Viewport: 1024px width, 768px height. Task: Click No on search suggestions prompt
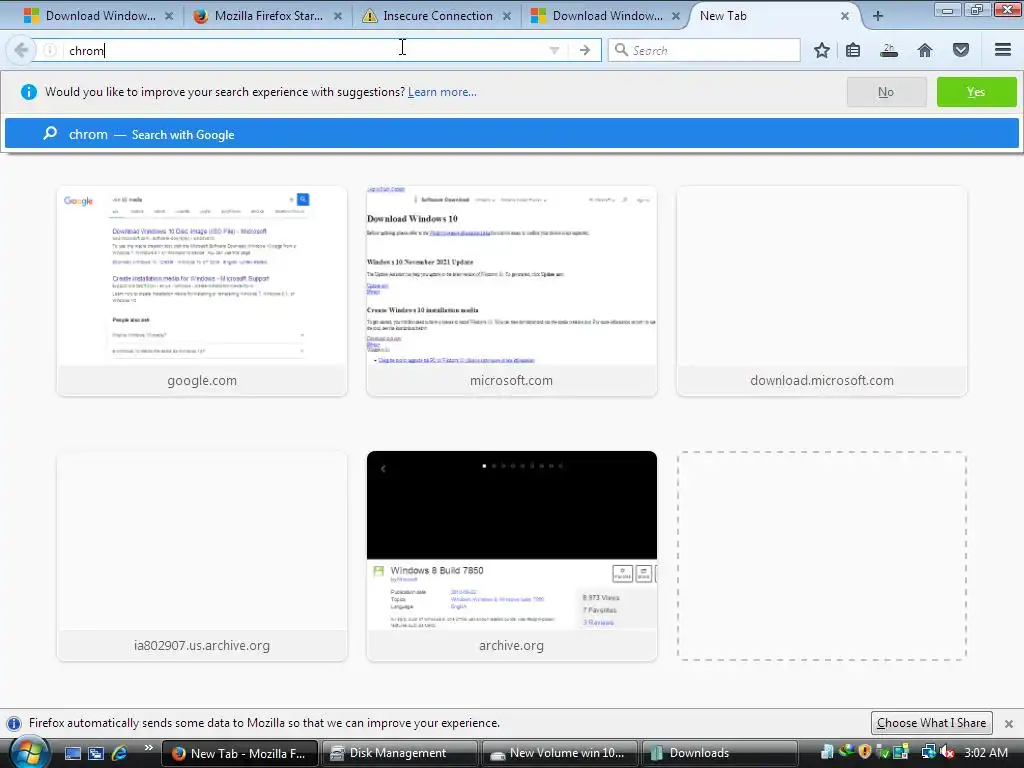(886, 92)
